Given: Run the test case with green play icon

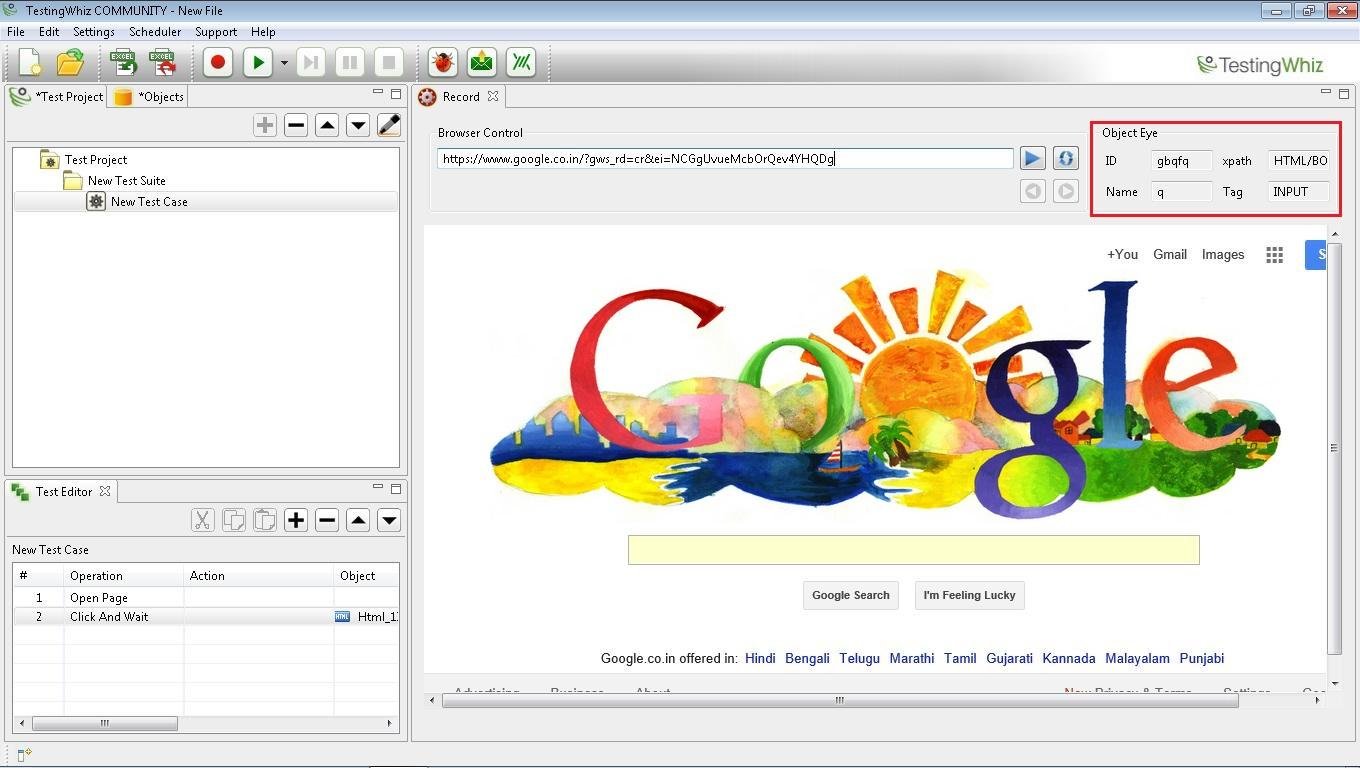Looking at the screenshot, I should pos(257,62).
